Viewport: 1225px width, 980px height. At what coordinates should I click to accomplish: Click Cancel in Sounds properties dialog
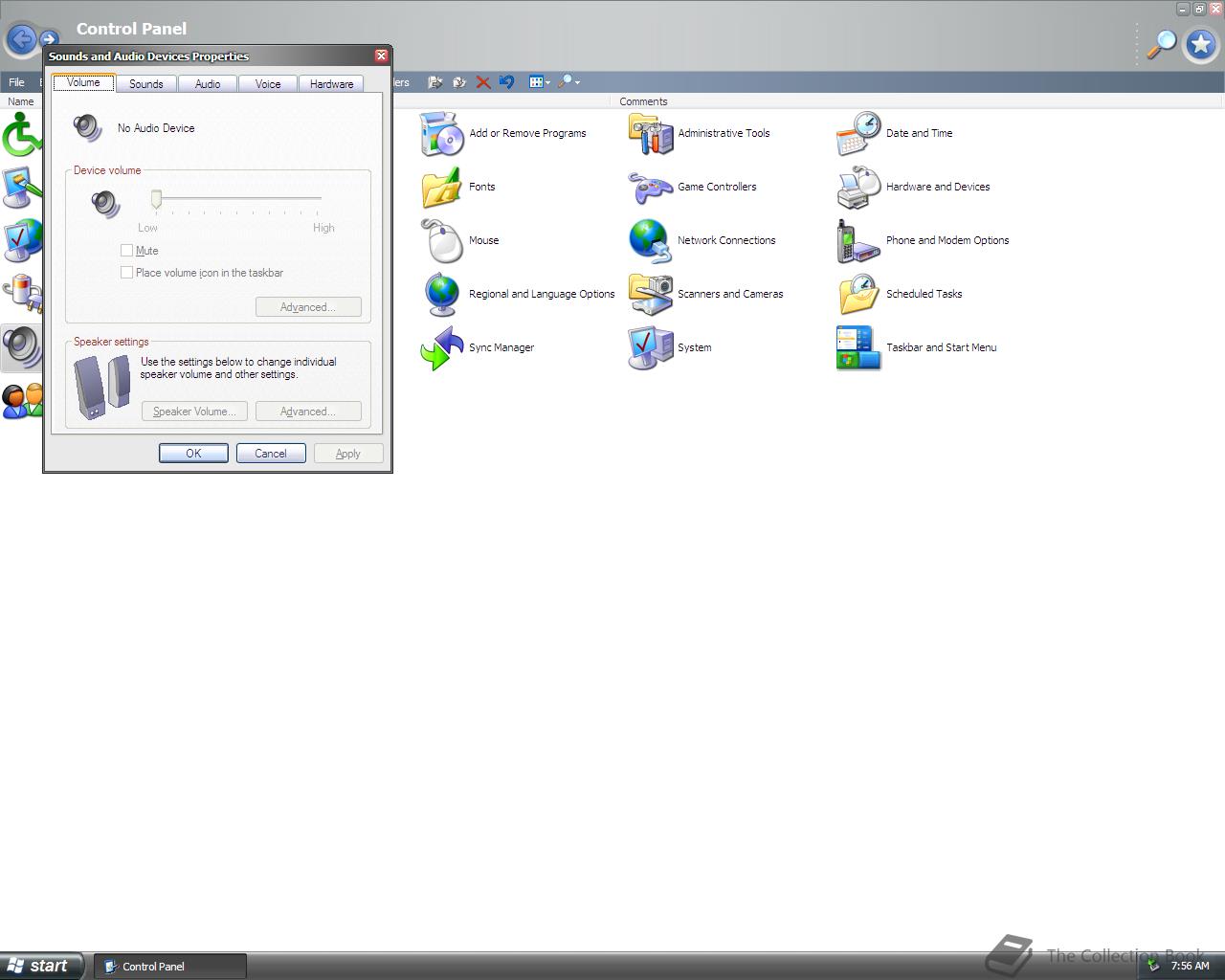click(x=271, y=454)
